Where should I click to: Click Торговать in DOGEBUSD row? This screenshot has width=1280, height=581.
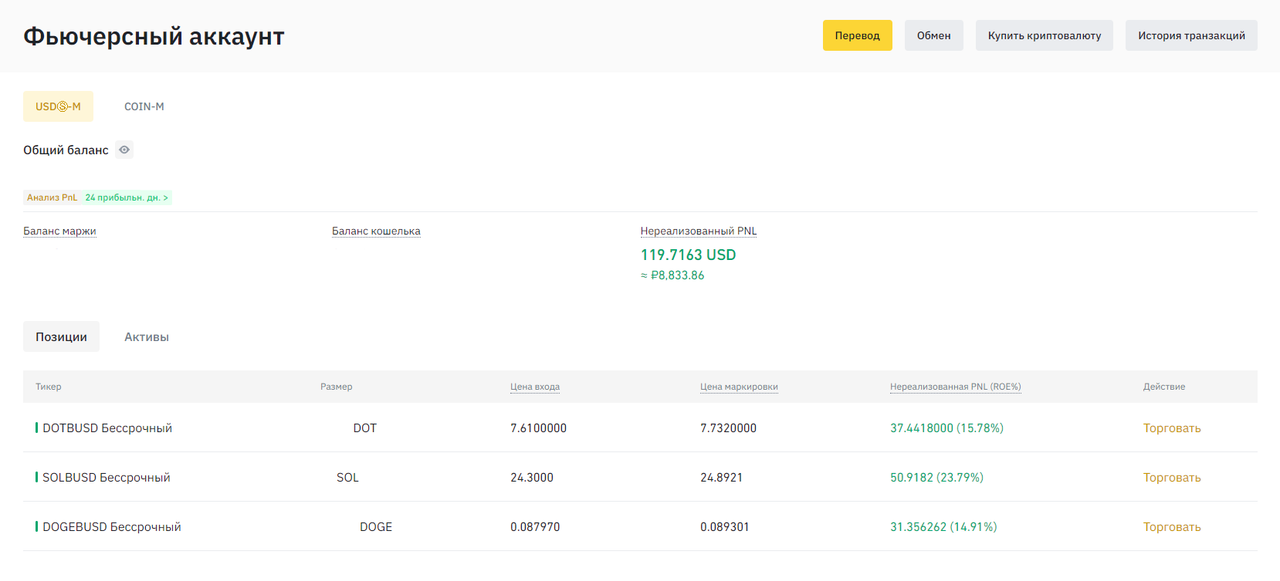[x=1172, y=527]
